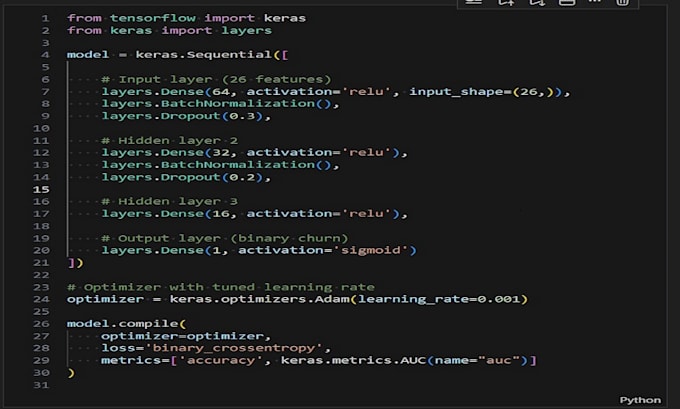Click loss='binary_crossentropy' line
680x409 pixels.
click(x=216, y=348)
